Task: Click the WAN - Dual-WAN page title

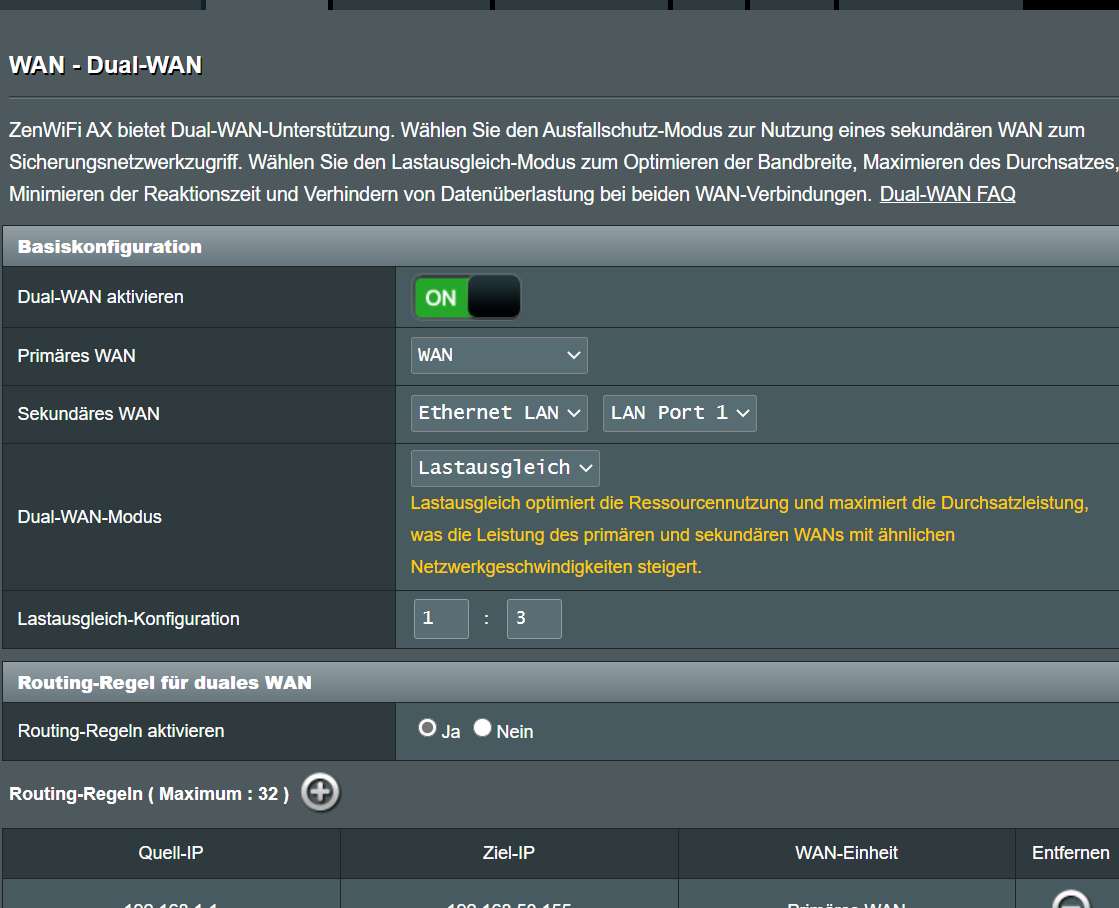Action: pyautogui.click(x=105, y=66)
